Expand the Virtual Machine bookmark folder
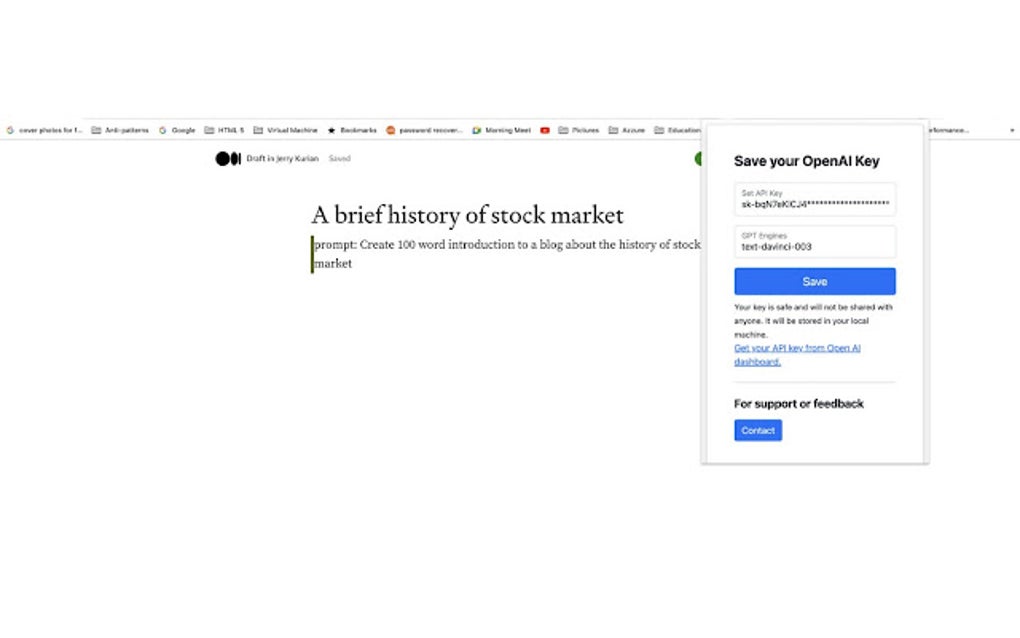The height and width of the screenshot is (638, 1020). 286,130
